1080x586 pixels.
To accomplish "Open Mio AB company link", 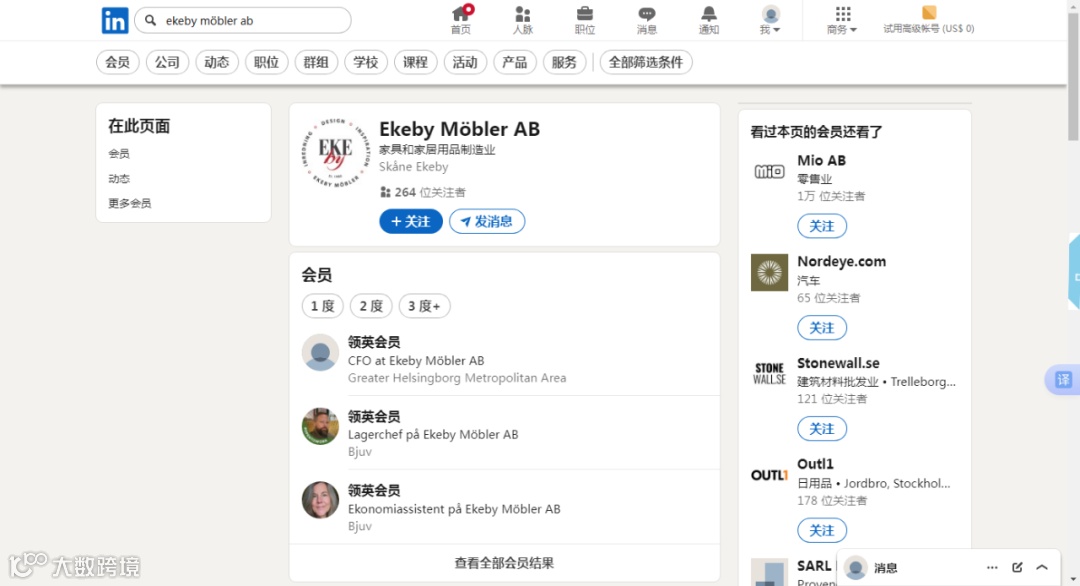I will coord(821,160).
